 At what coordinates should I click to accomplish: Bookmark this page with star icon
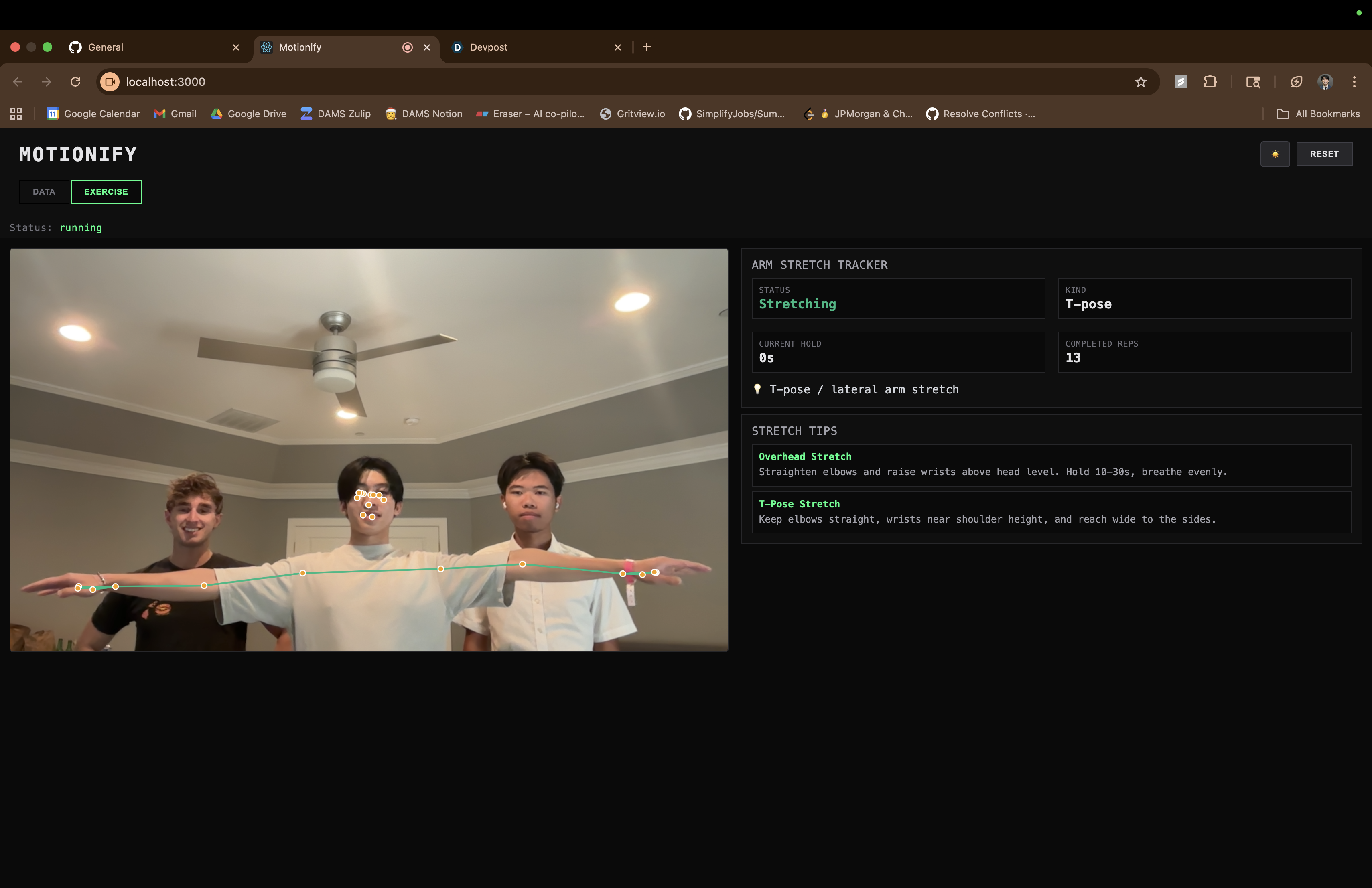click(1140, 82)
